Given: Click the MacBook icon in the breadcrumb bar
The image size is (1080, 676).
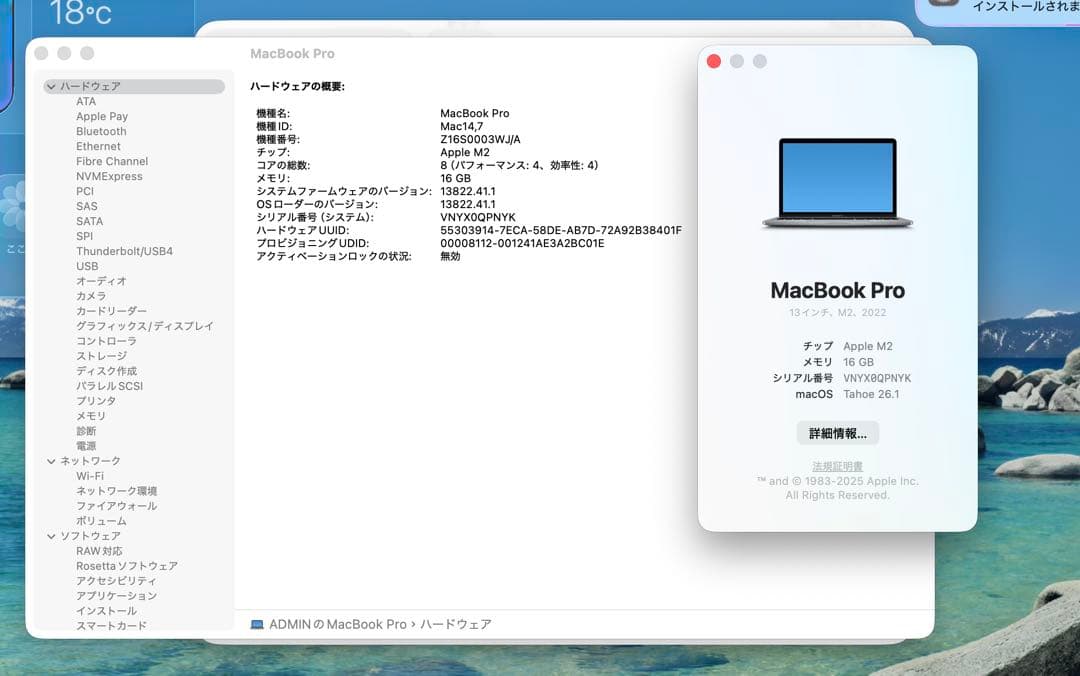Looking at the screenshot, I should point(258,623).
